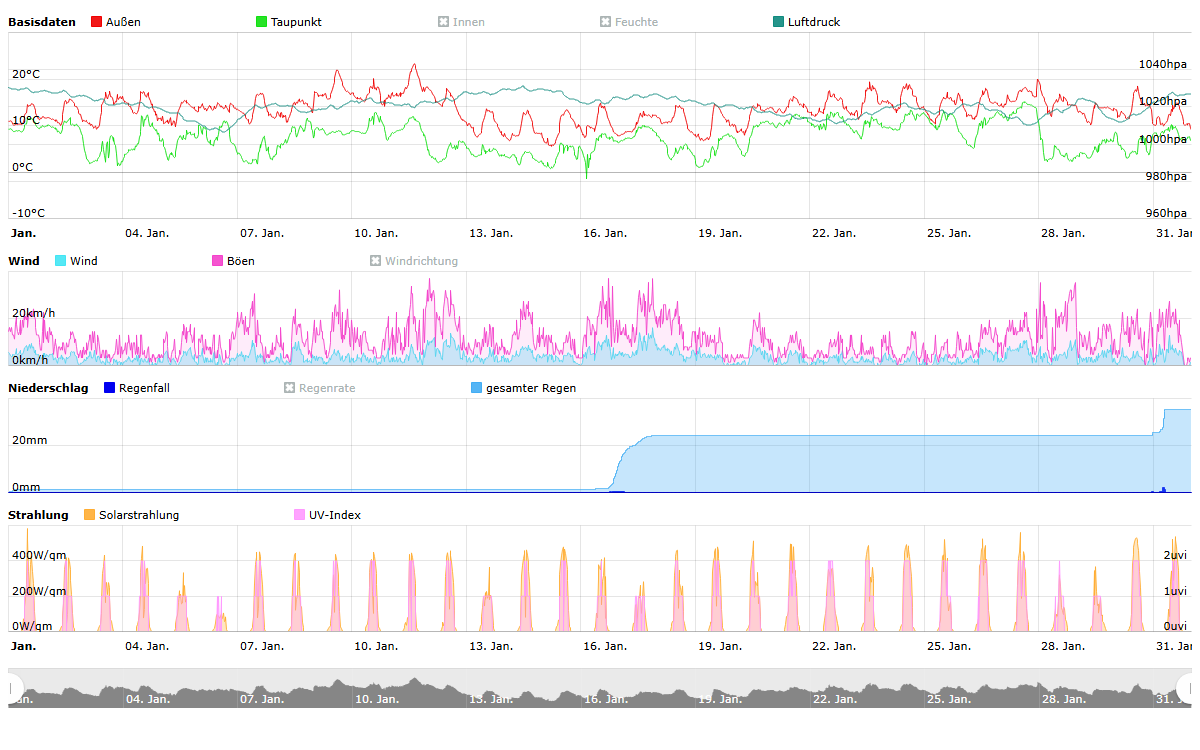The image size is (1200, 750).
Task: Click the Basisdaten chart title
Action: pyautogui.click(x=41, y=22)
